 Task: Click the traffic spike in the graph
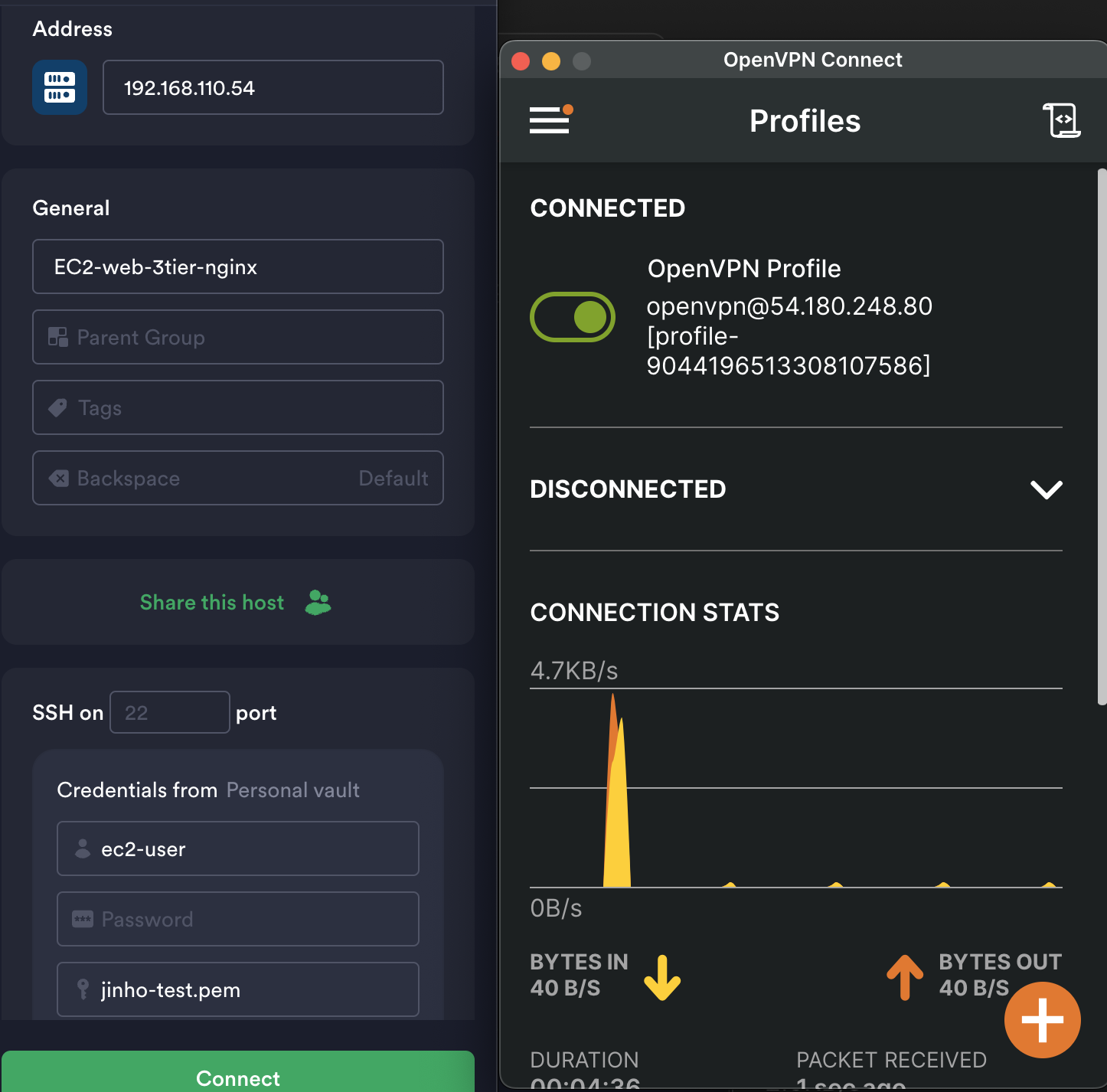616,791
